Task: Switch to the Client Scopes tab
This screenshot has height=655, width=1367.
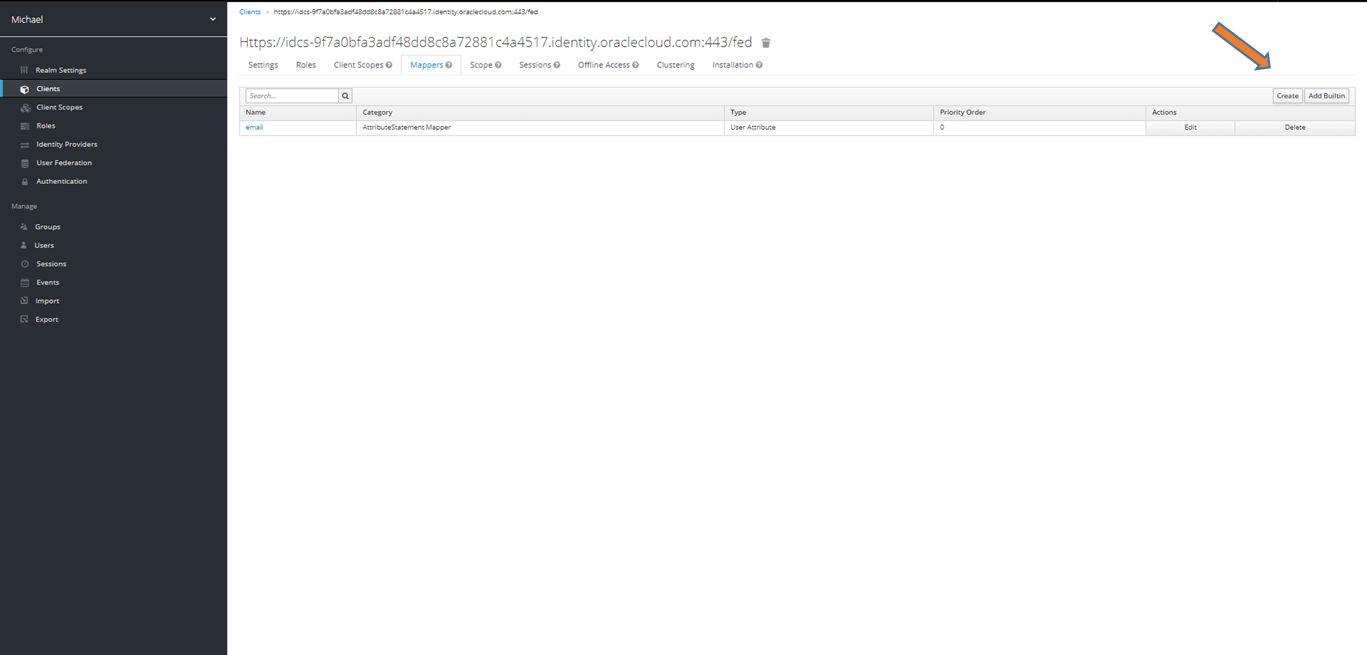Action: (357, 64)
